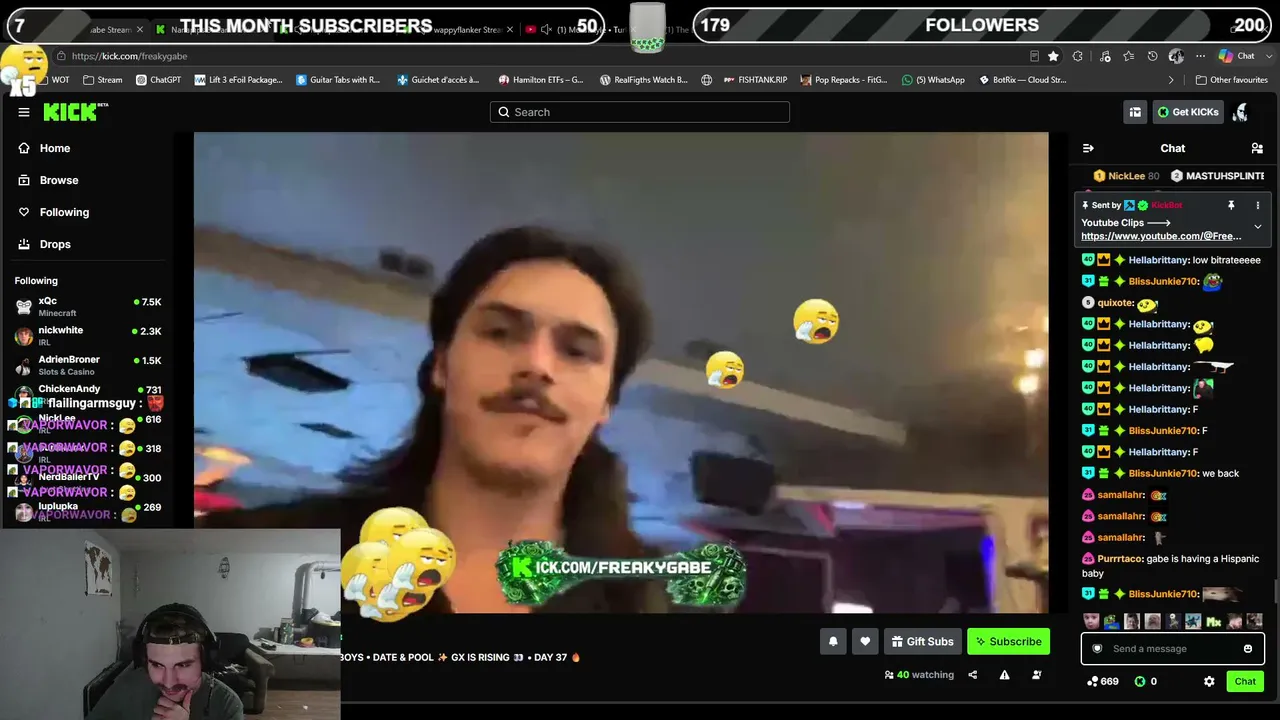Expand the pinned KickBot message chevron
1280x720 pixels.
(1258, 226)
